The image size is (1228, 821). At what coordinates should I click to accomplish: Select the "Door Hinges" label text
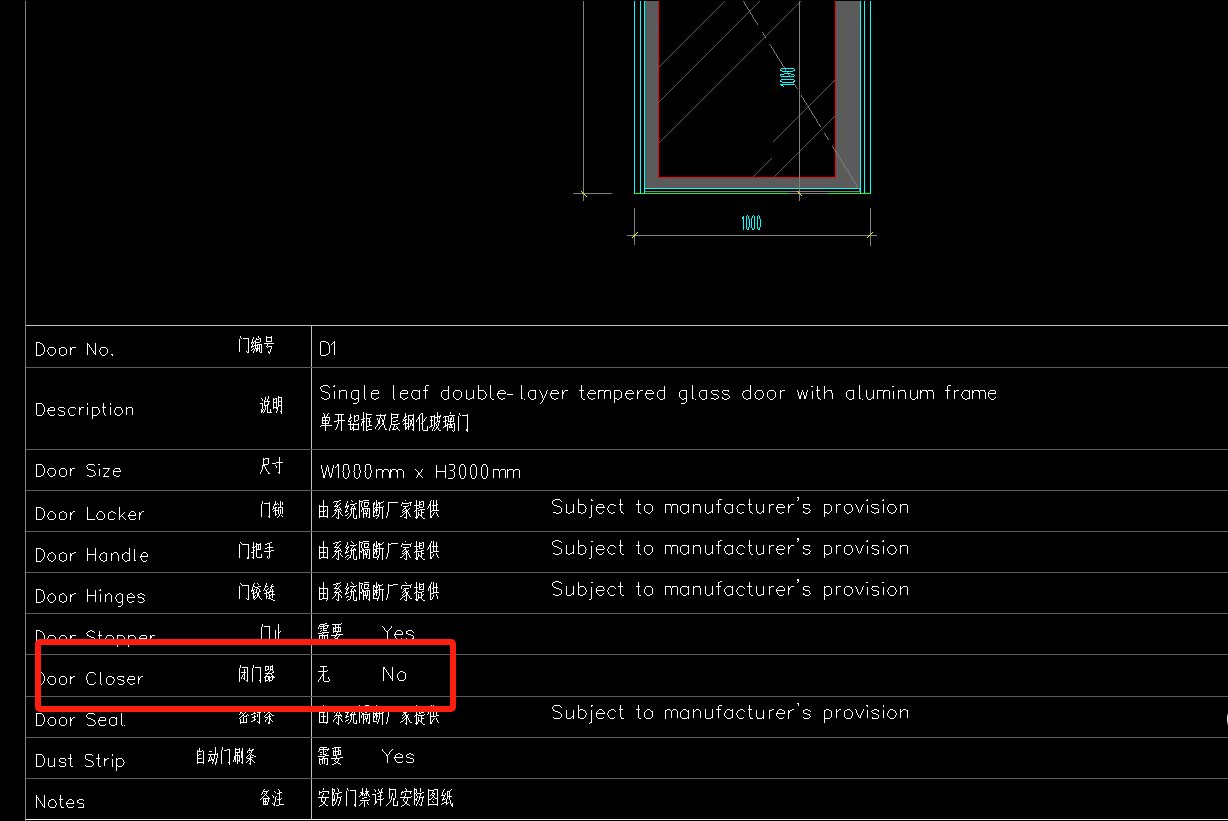[x=90, y=597]
